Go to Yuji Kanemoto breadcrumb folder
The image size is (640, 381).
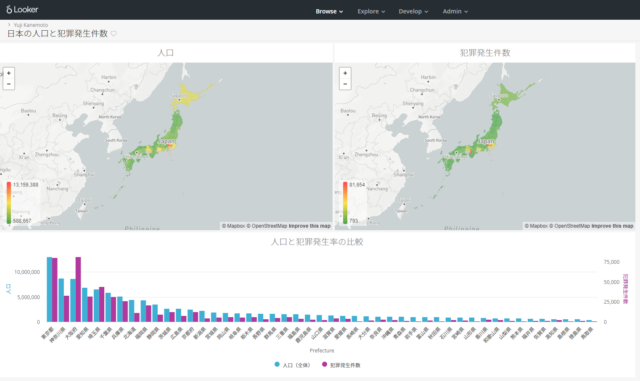click(31, 25)
